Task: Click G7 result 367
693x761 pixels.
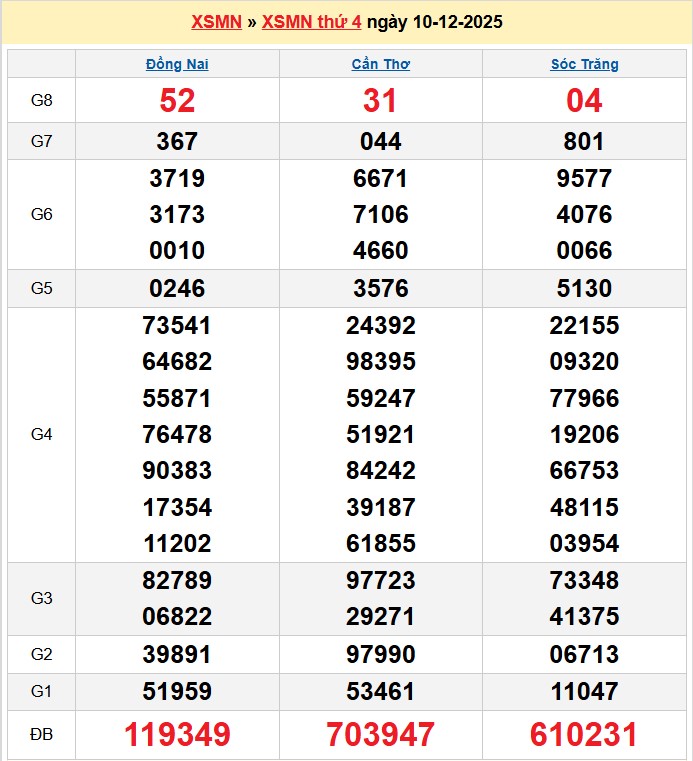Action: coord(177,141)
